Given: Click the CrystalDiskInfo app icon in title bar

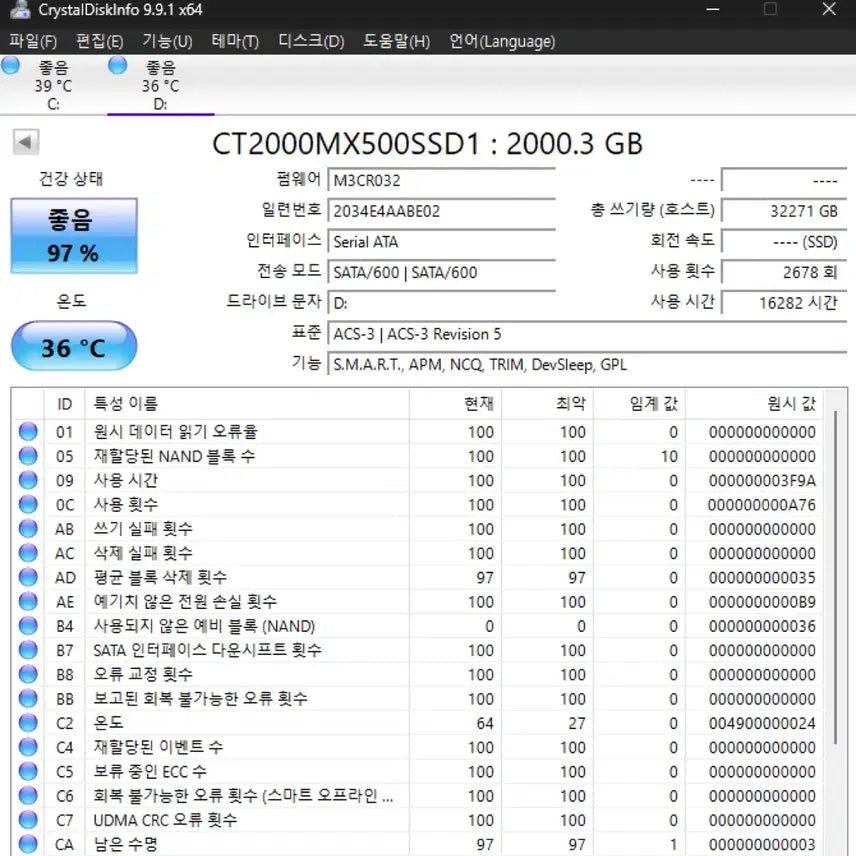Looking at the screenshot, I should (20, 9).
